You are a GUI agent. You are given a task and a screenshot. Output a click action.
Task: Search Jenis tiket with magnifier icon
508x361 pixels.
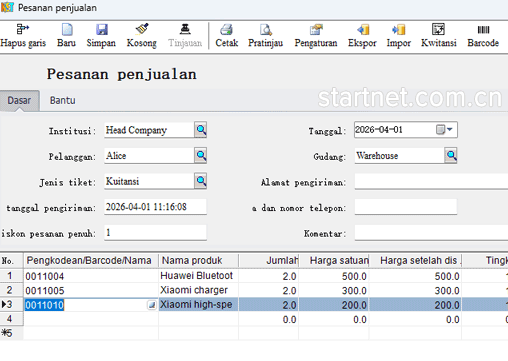(201, 181)
